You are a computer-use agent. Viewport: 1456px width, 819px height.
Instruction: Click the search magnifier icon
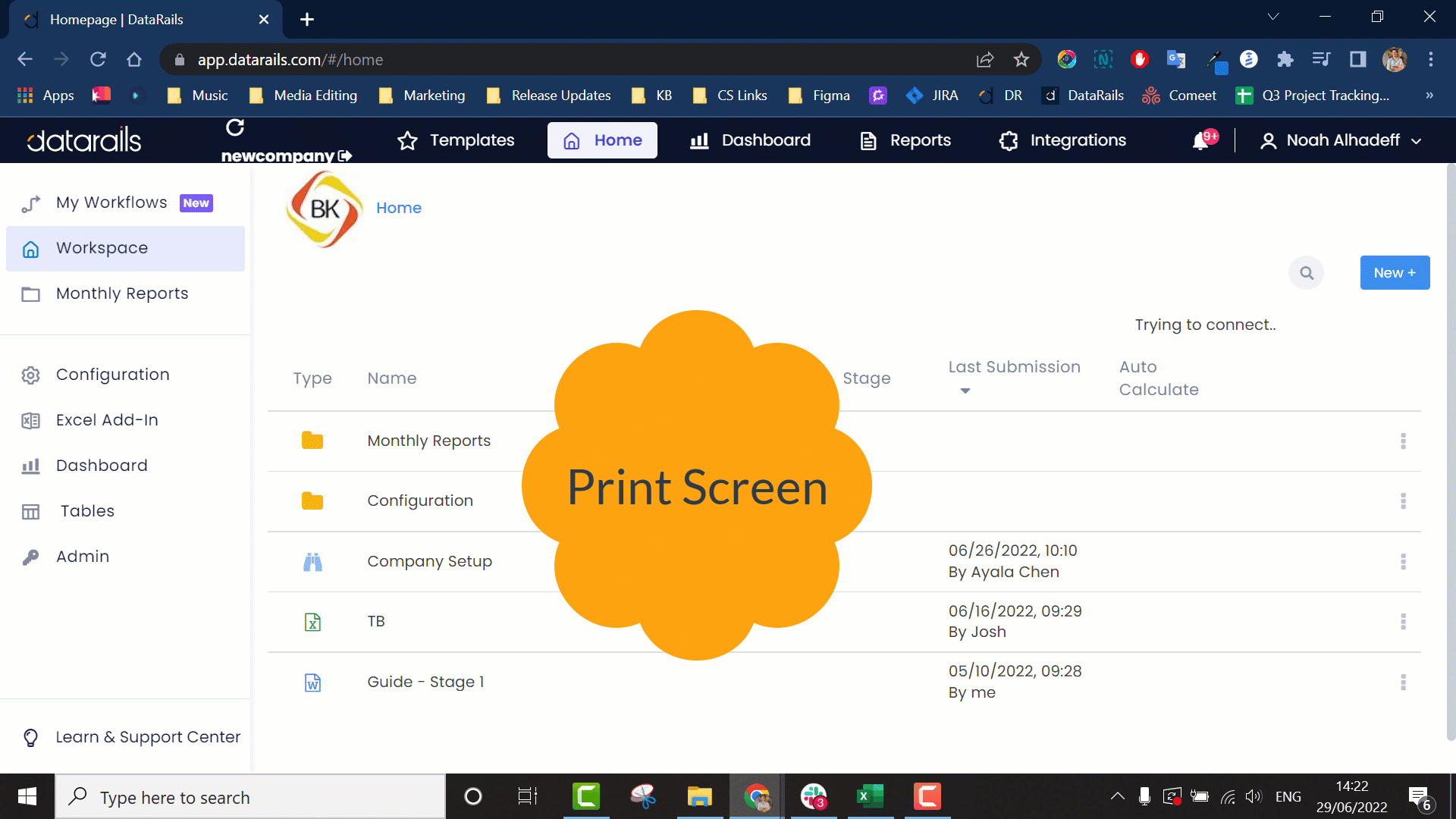point(1306,273)
